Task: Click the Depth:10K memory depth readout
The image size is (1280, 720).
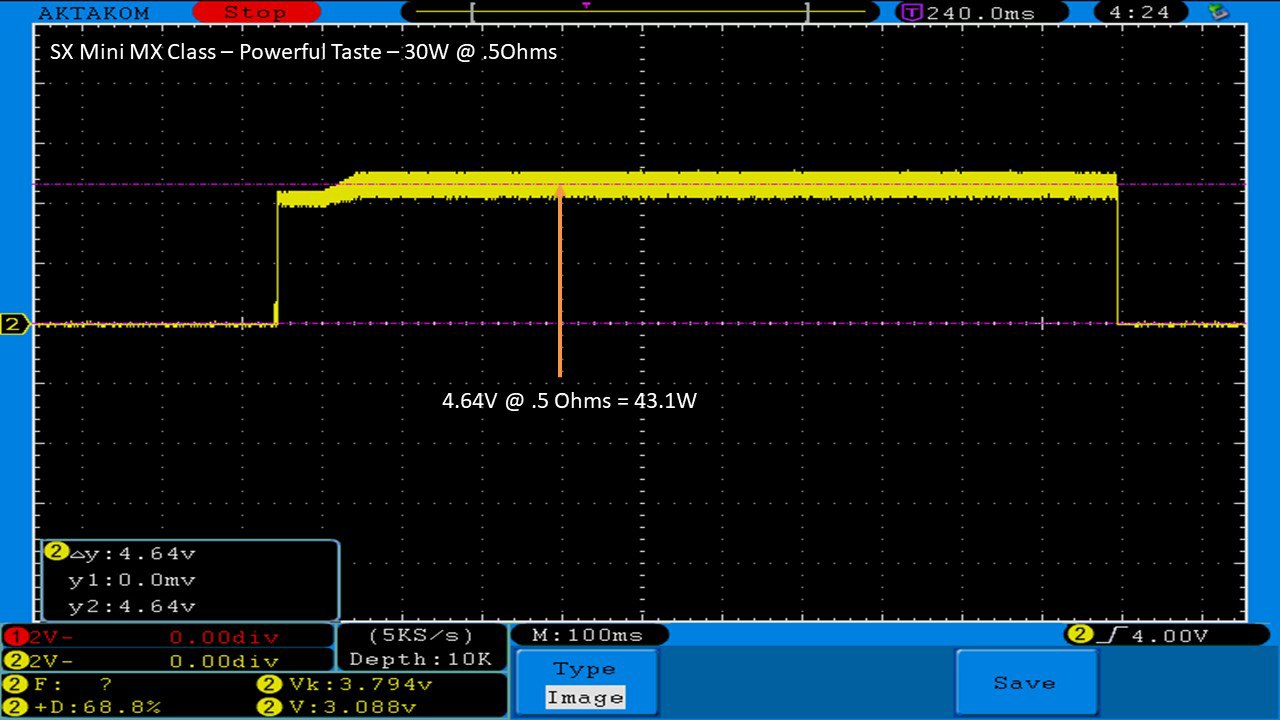Action: coord(421,659)
